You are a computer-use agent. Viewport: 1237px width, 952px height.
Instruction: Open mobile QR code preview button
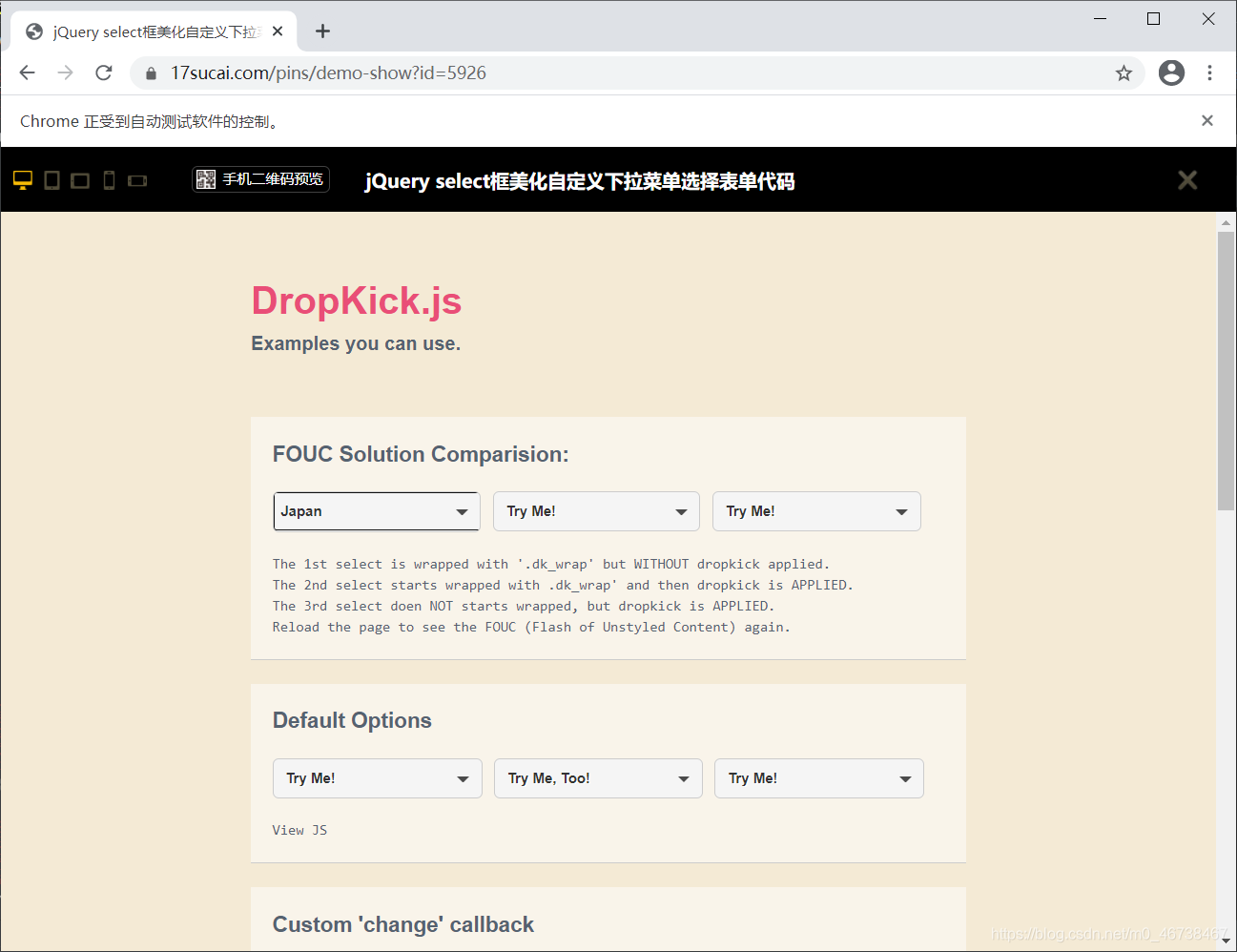[261, 179]
